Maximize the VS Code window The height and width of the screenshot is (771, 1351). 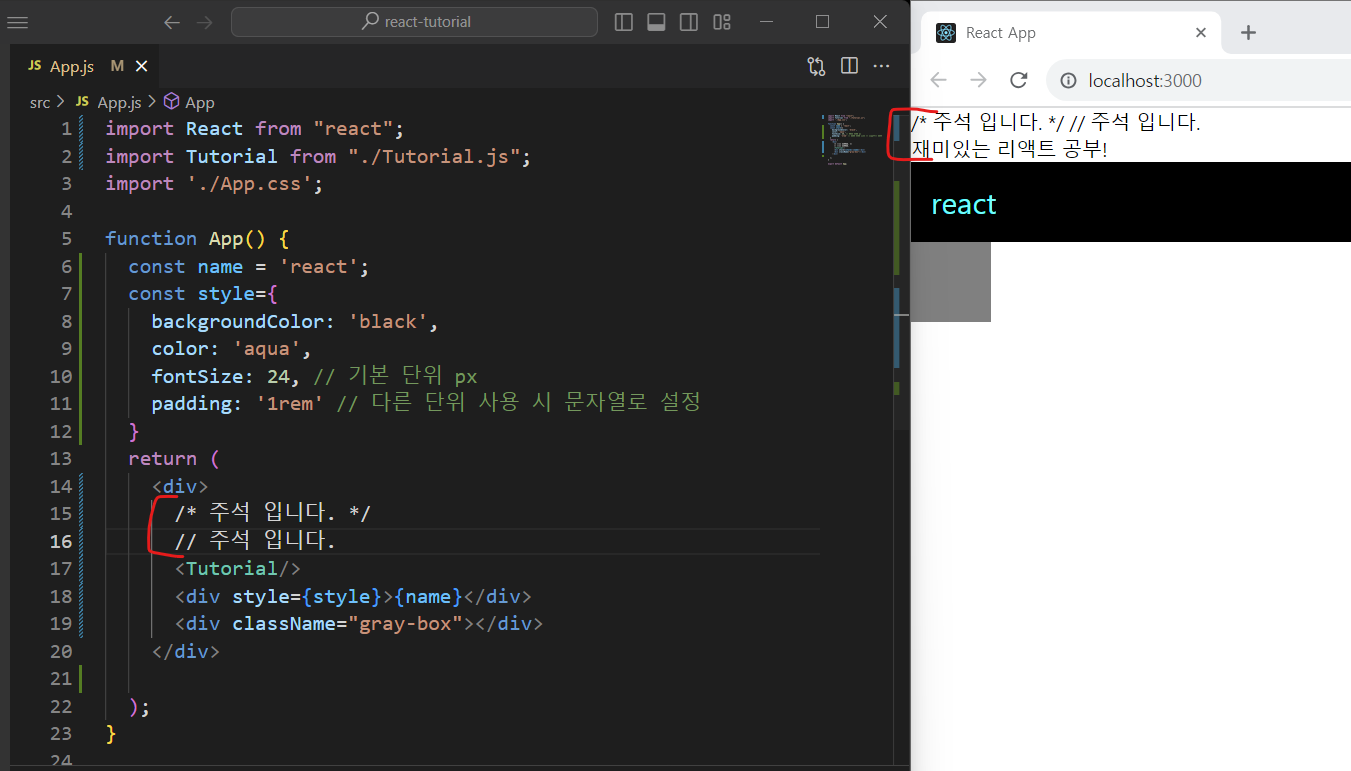[x=823, y=22]
